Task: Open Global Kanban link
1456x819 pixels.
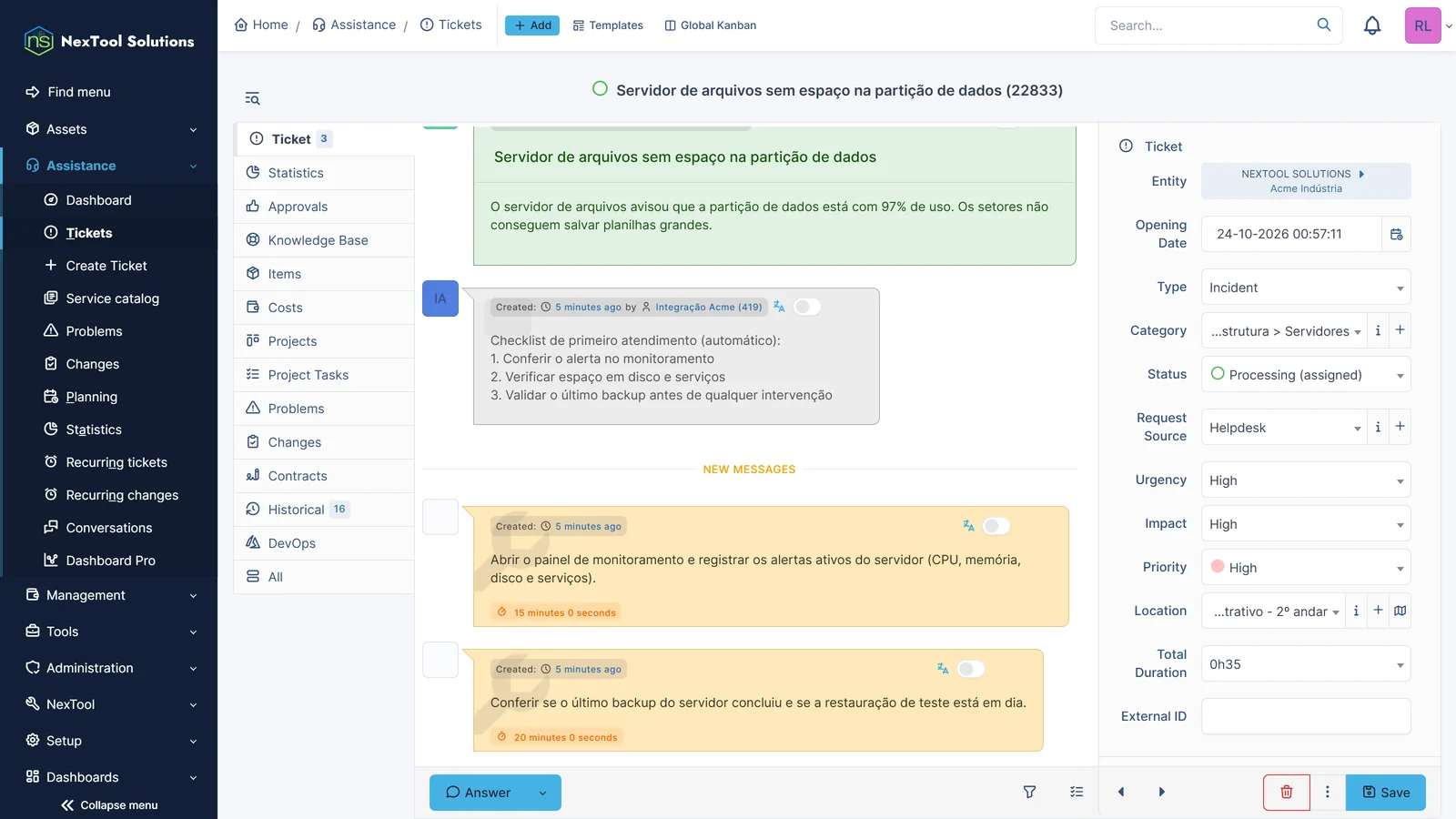Action: [711, 25]
